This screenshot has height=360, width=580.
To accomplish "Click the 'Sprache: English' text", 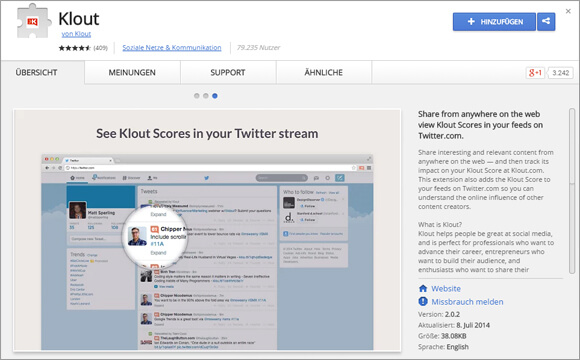I will [443, 347].
